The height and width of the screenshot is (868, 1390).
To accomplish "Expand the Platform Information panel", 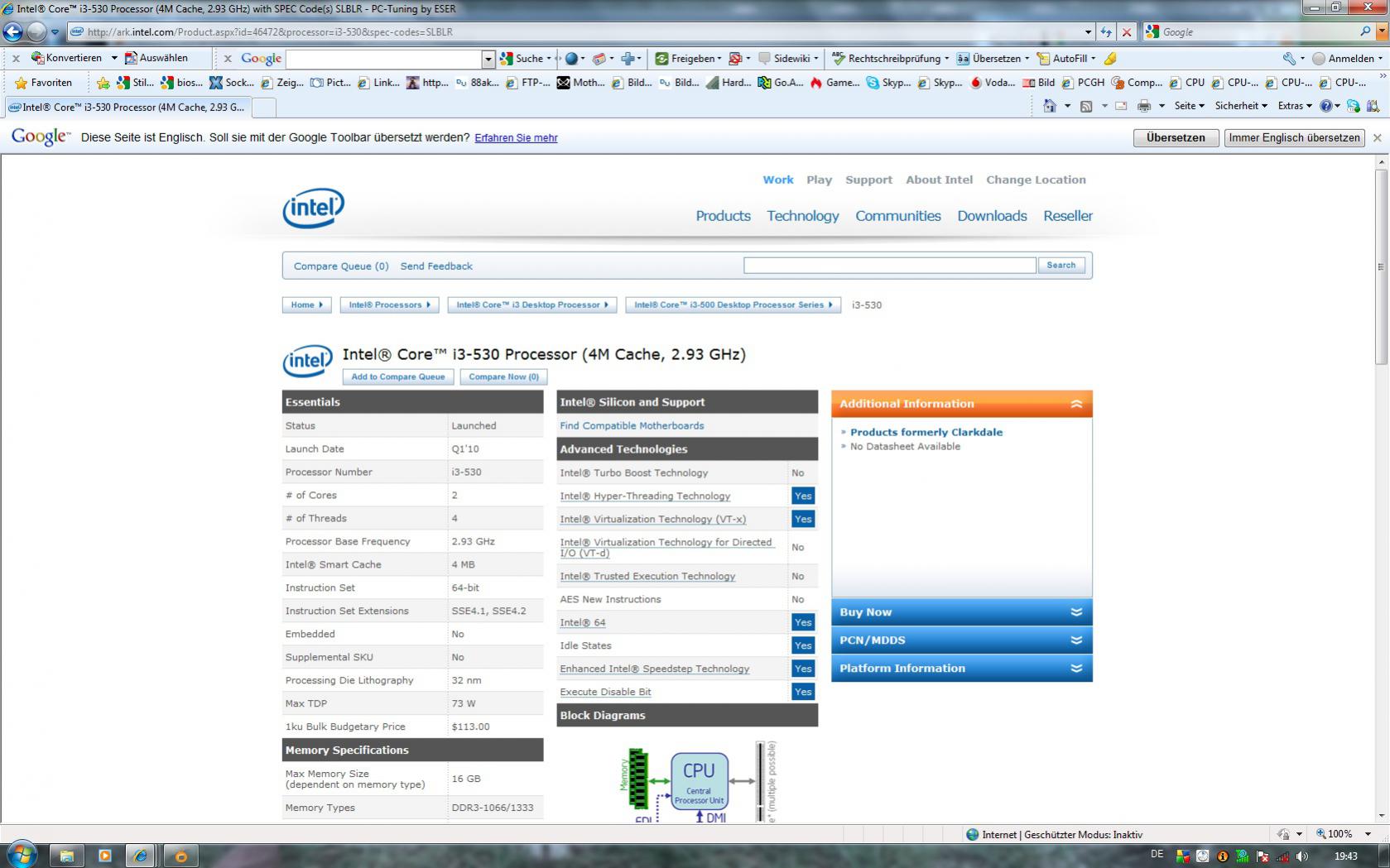I will (1076, 669).
